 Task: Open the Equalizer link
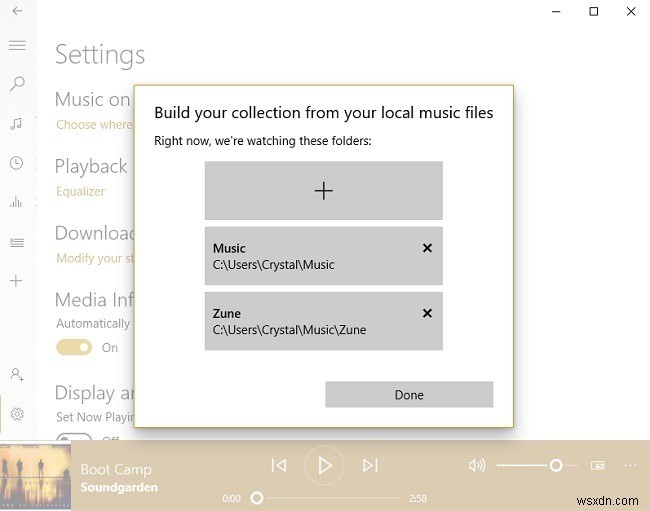pyautogui.click(x=80, y=191)
